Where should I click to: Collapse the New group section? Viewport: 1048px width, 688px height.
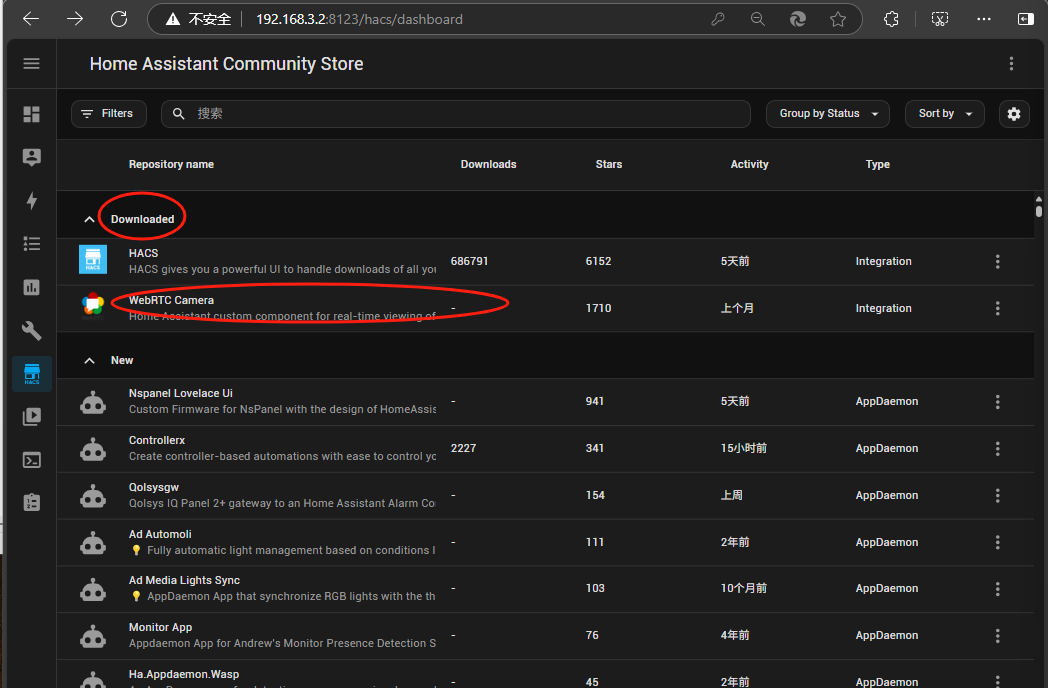tap(90, 360)
